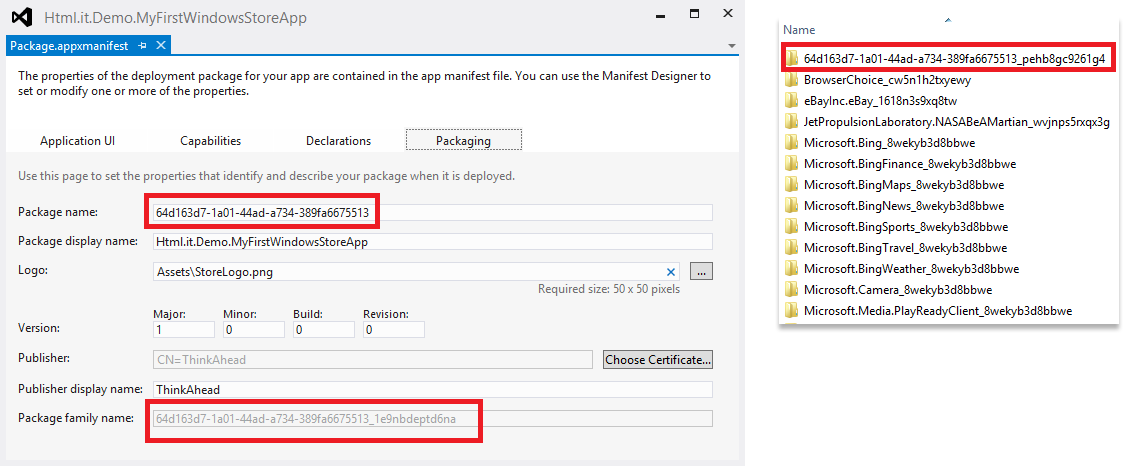1139x466 pixels.
Task: Click into the Package name field
Action: (x=432, y=213)
